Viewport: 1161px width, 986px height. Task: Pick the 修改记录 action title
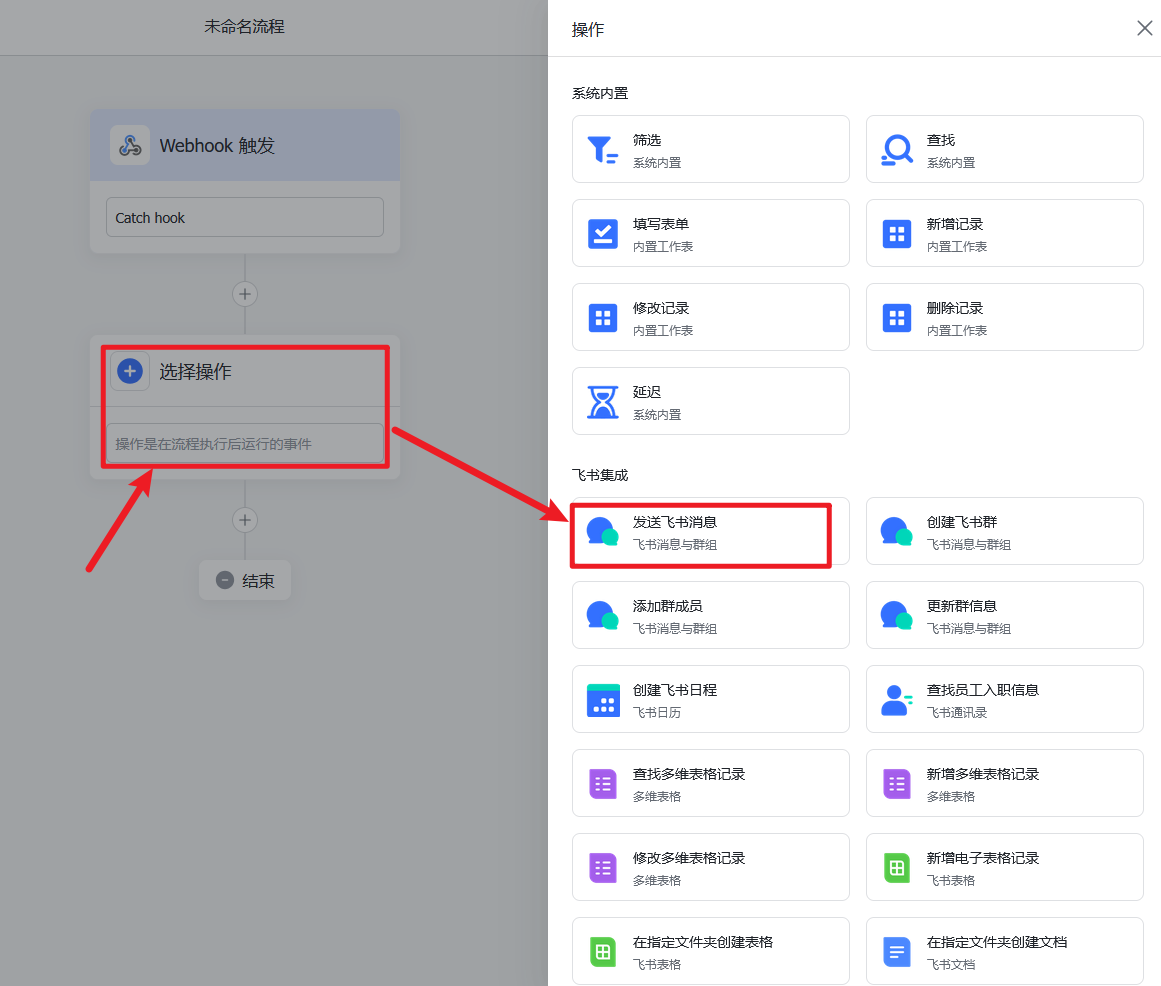660,308
